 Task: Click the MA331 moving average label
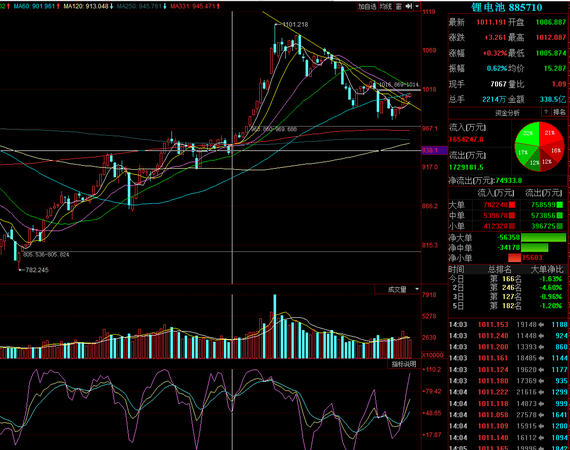(x=193, y=6)
